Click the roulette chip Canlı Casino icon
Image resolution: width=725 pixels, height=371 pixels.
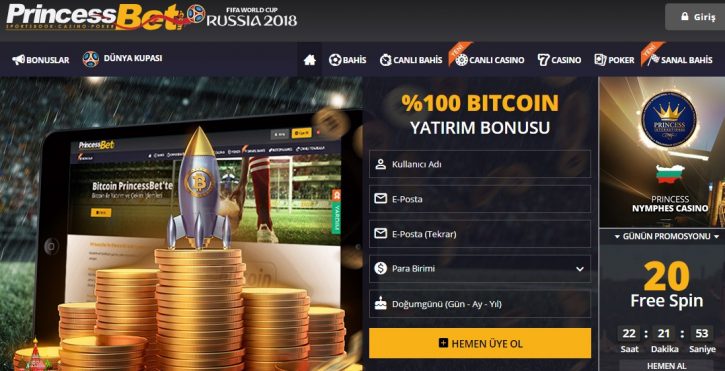pos(461,60)
